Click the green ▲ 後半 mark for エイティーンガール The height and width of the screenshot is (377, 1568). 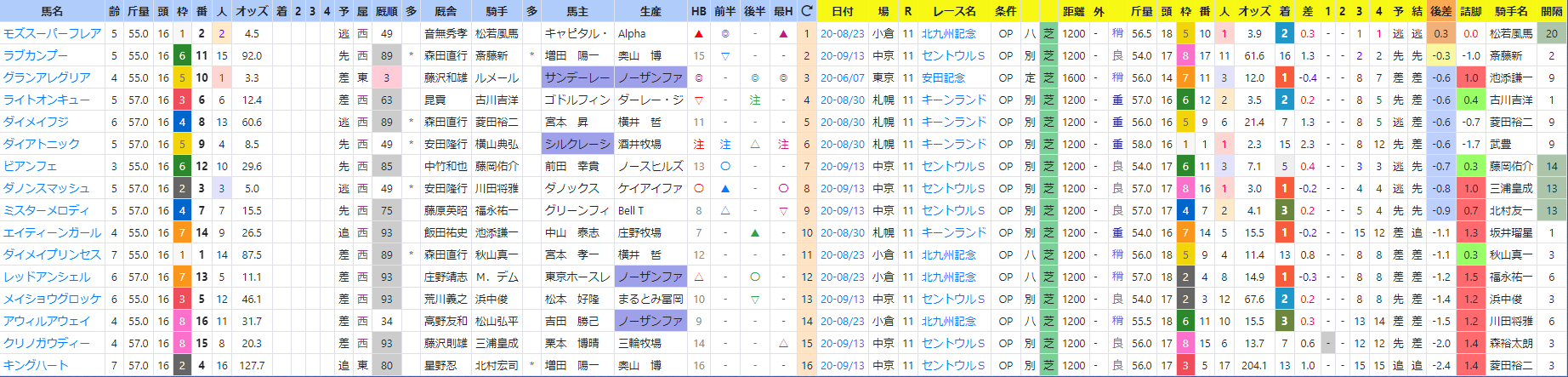pos(755,233)
